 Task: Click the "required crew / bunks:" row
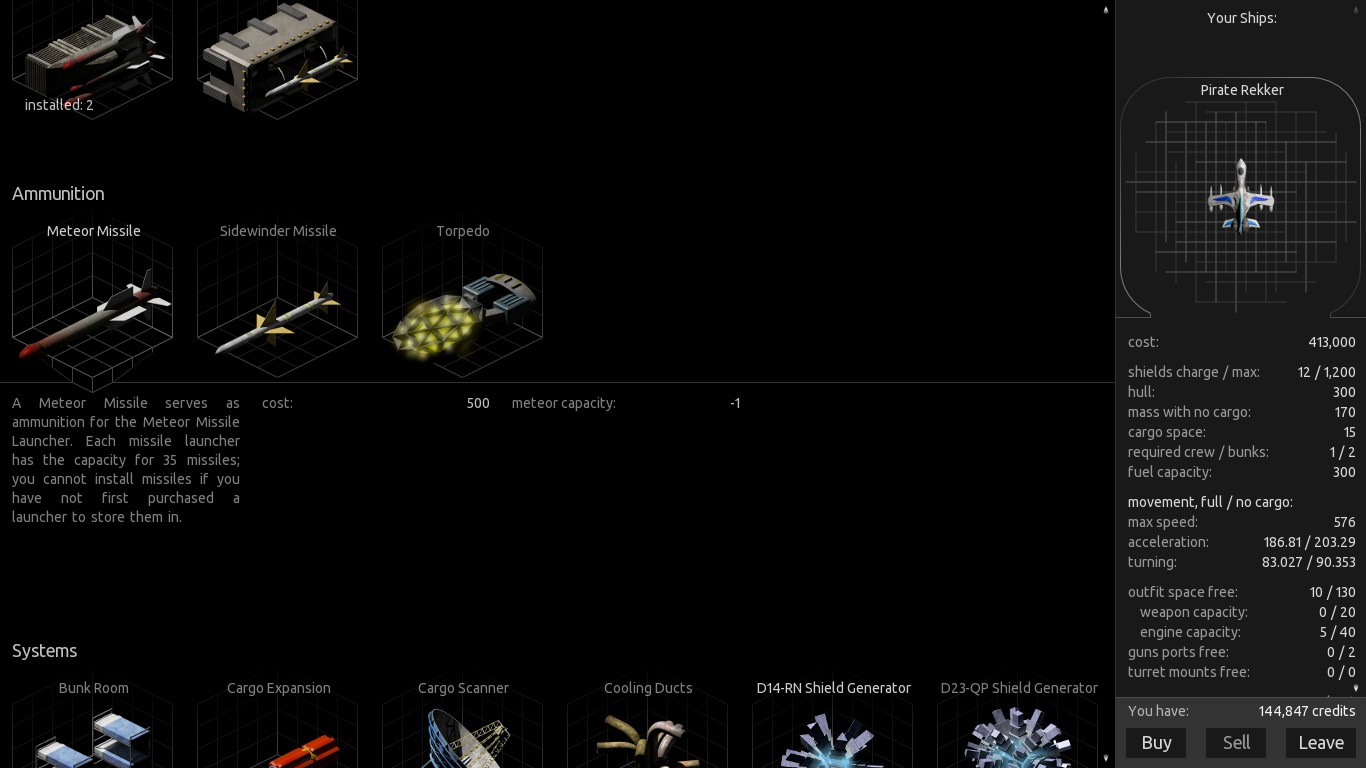point(1241,452)
